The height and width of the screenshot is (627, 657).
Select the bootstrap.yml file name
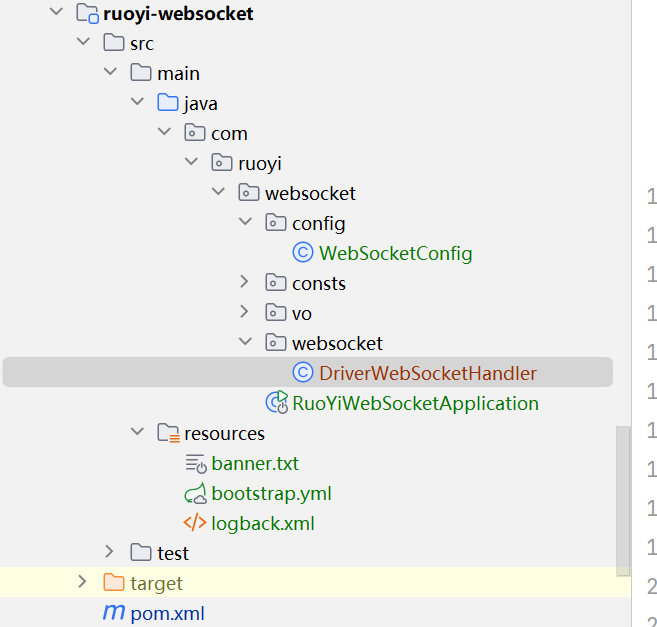(271, 493)
